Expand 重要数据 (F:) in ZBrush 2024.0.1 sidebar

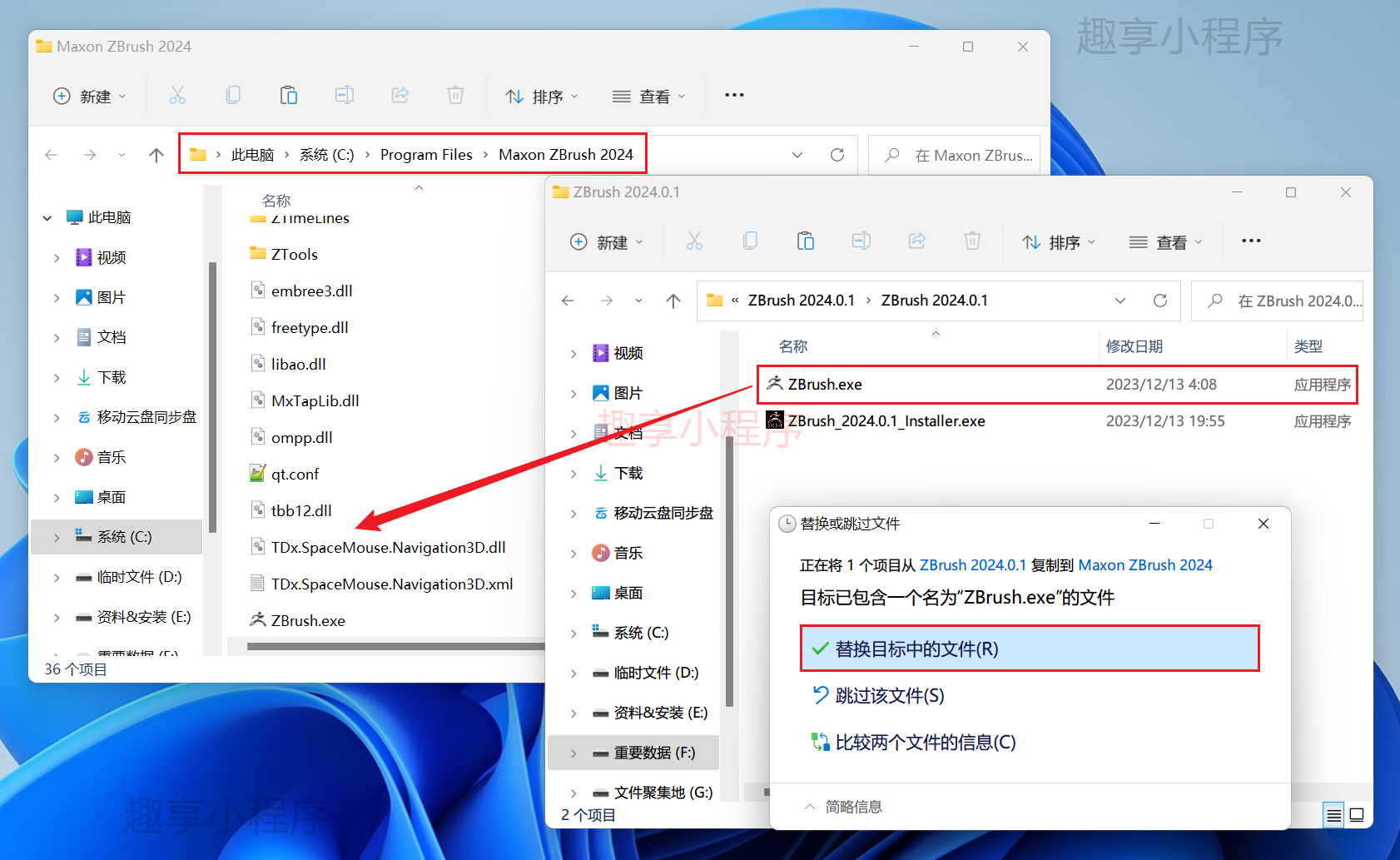click(x=573, y=753)
